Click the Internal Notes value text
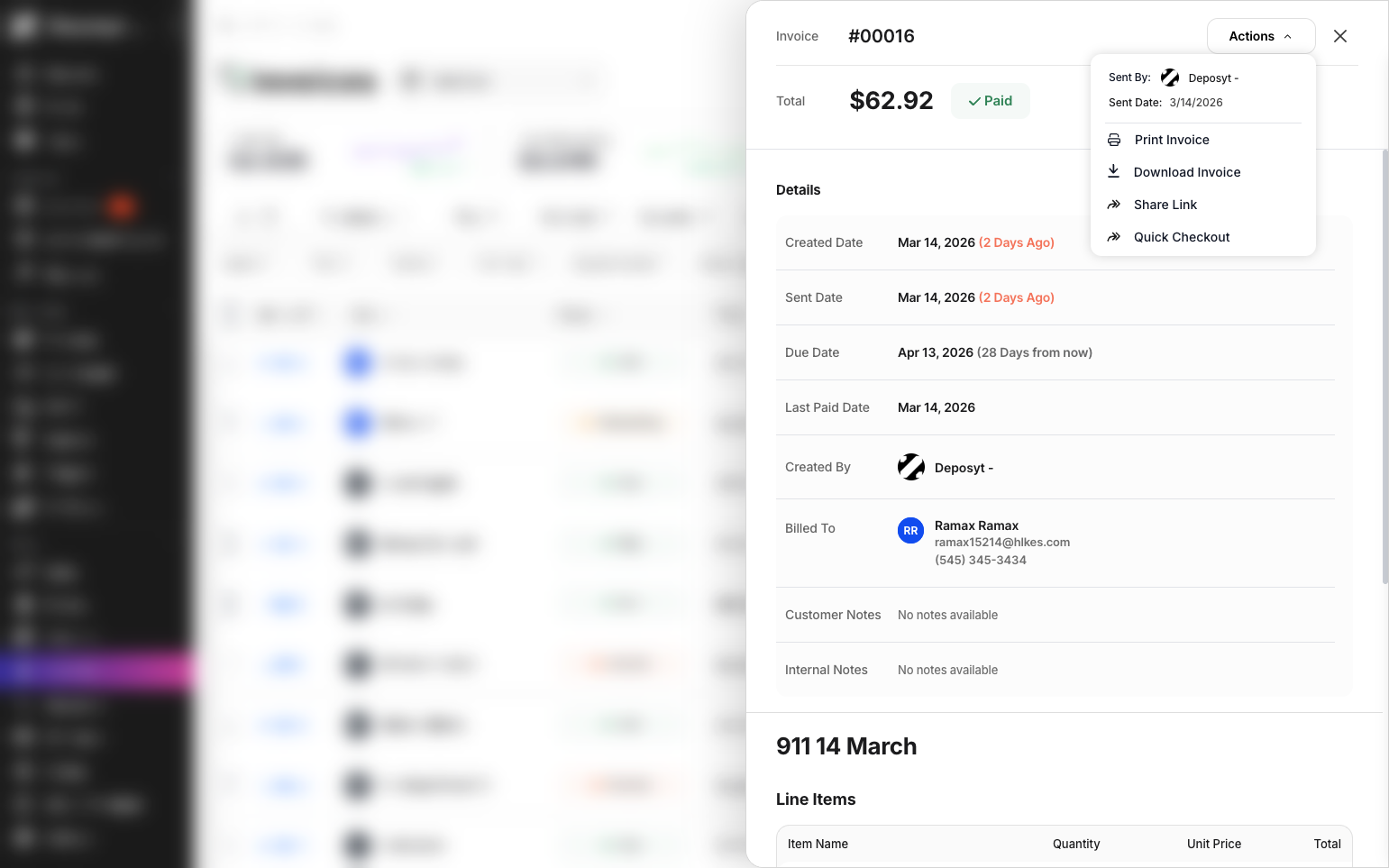Screen dimensions: 1389x868 [x=948, y=671]
